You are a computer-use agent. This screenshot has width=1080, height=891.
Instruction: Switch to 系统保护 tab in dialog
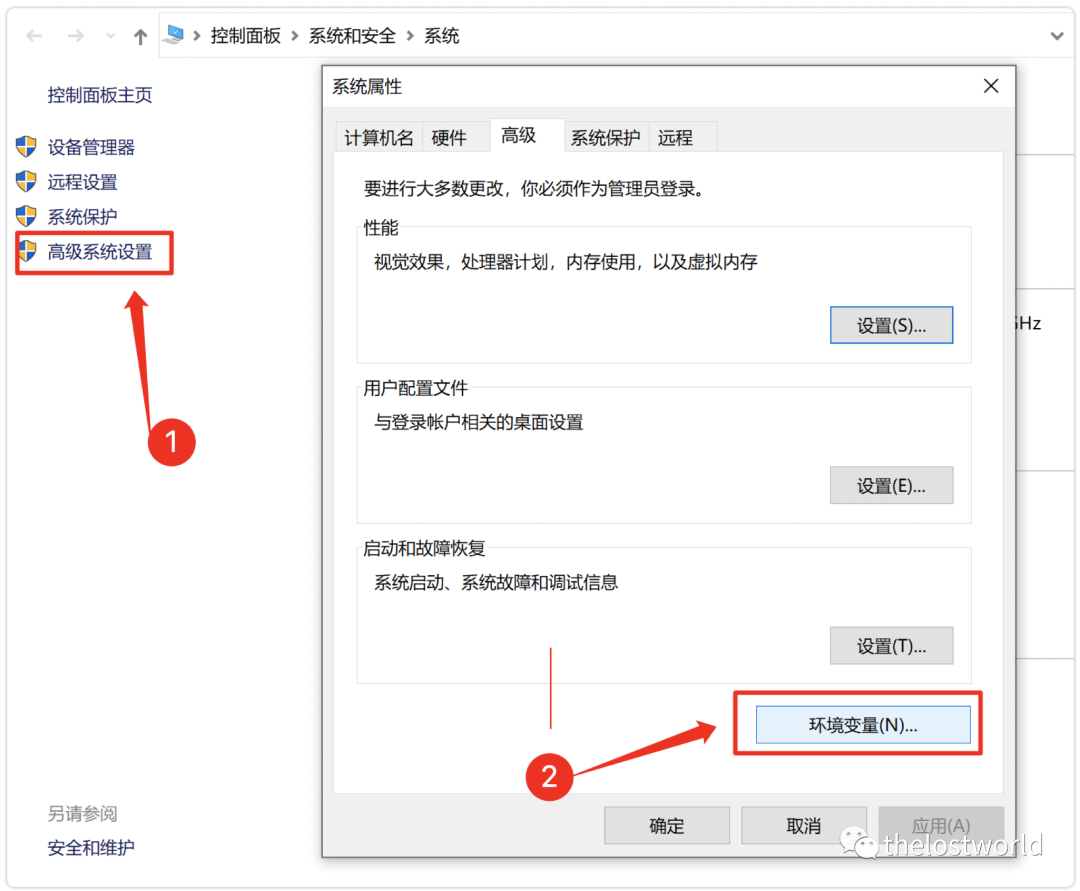coord(605,138)
